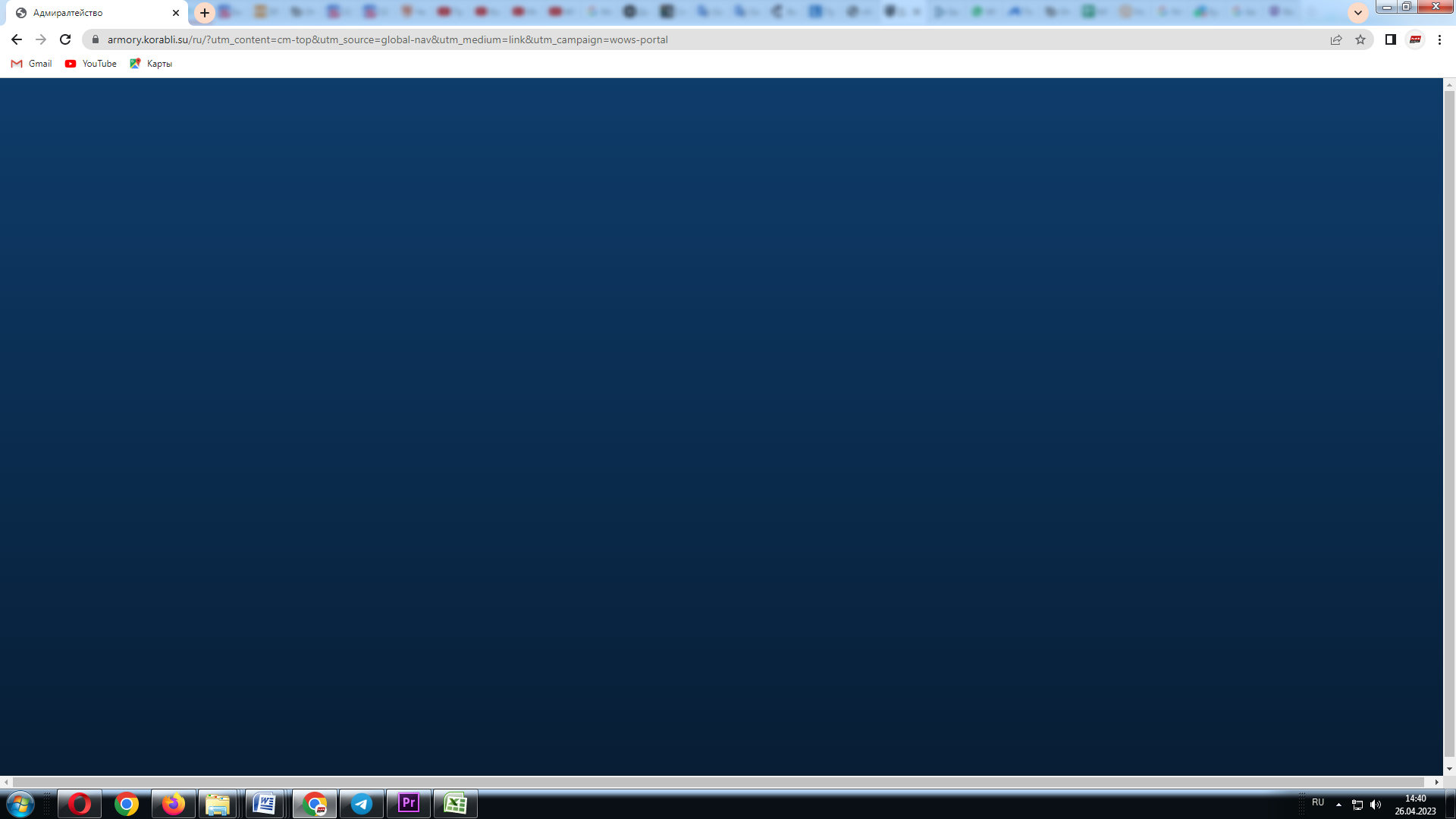Click the red extension icon in the toolbar

click(1415, 39)
